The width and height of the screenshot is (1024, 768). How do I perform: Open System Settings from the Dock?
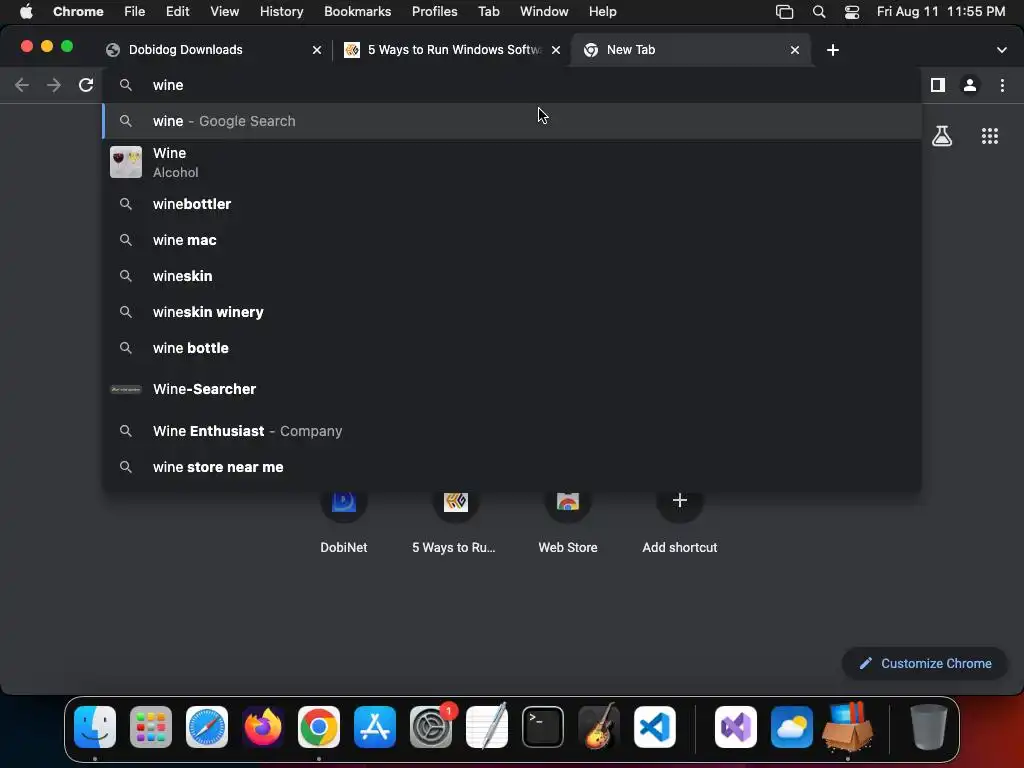[431, 727]
